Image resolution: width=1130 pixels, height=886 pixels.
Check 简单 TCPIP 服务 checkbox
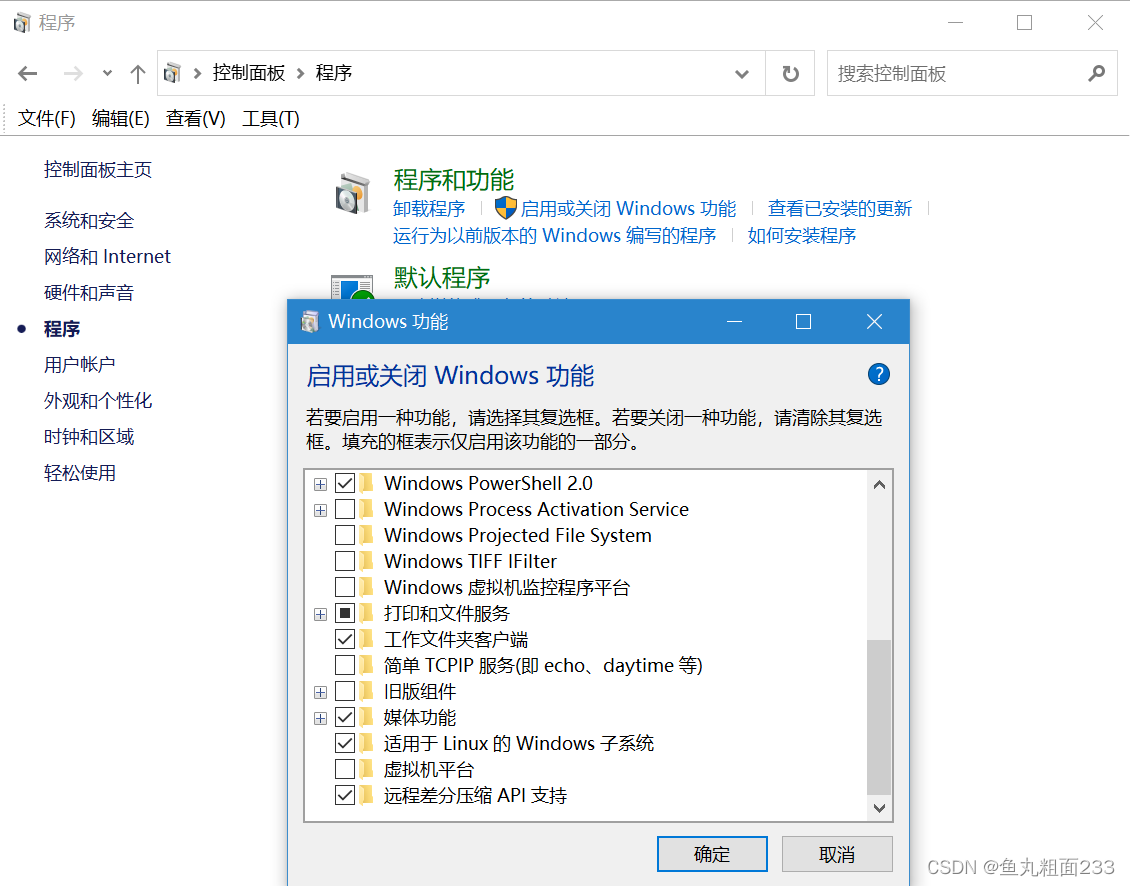coord(345,665)
